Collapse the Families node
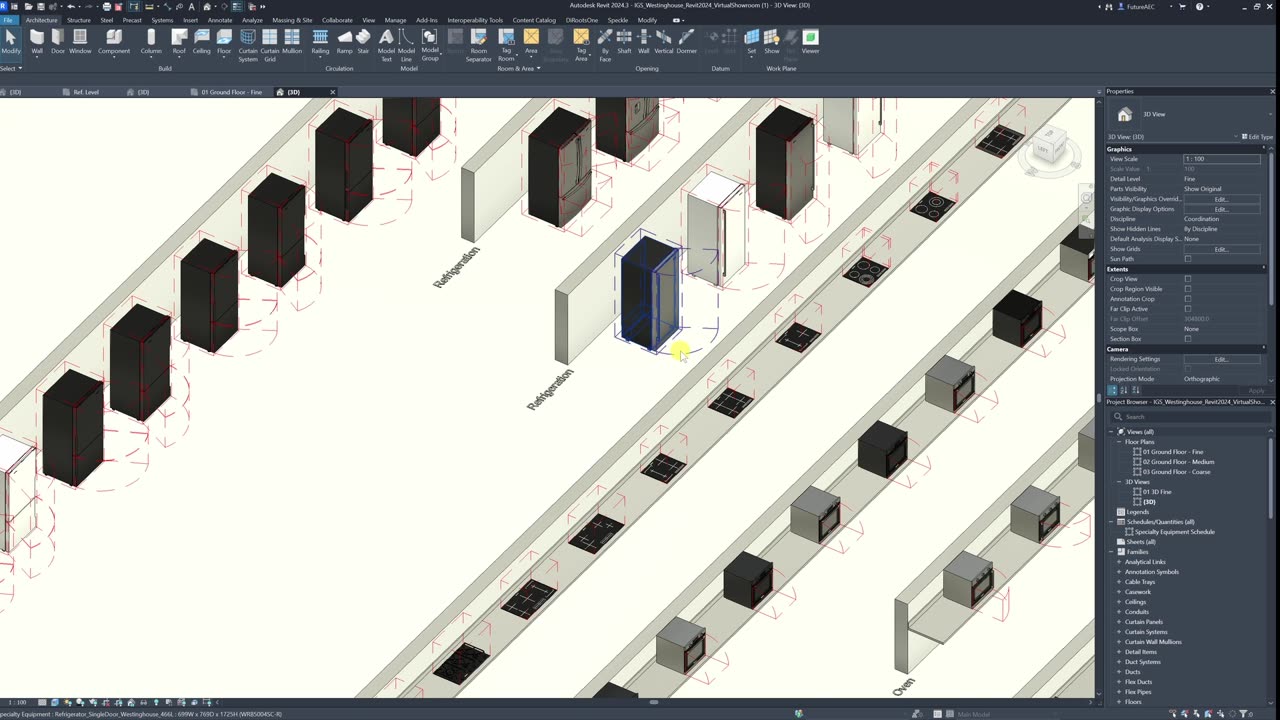 coord(1113,552)
